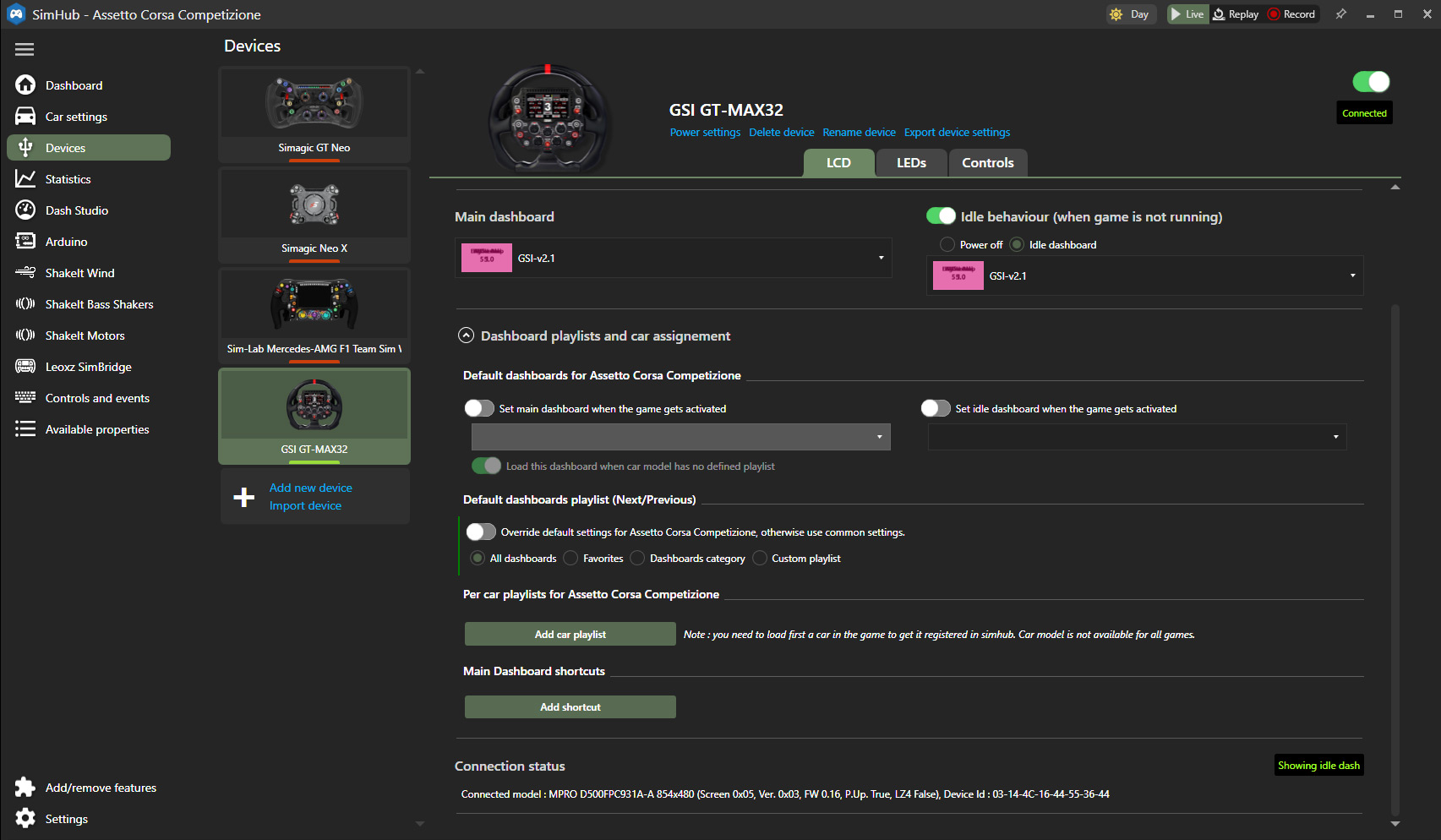Go to ShakeIt Wind settings
This screenshot has height=840, width=1441.
tap(79, 273)
